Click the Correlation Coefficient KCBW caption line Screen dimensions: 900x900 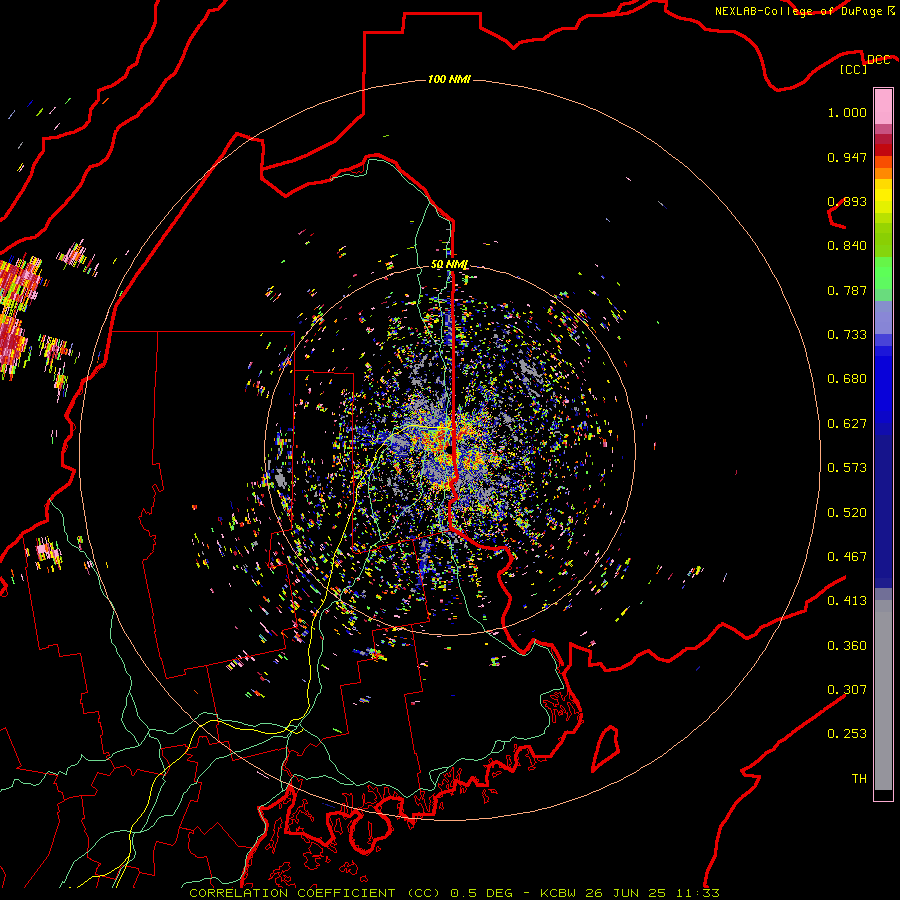click(454, 893)
